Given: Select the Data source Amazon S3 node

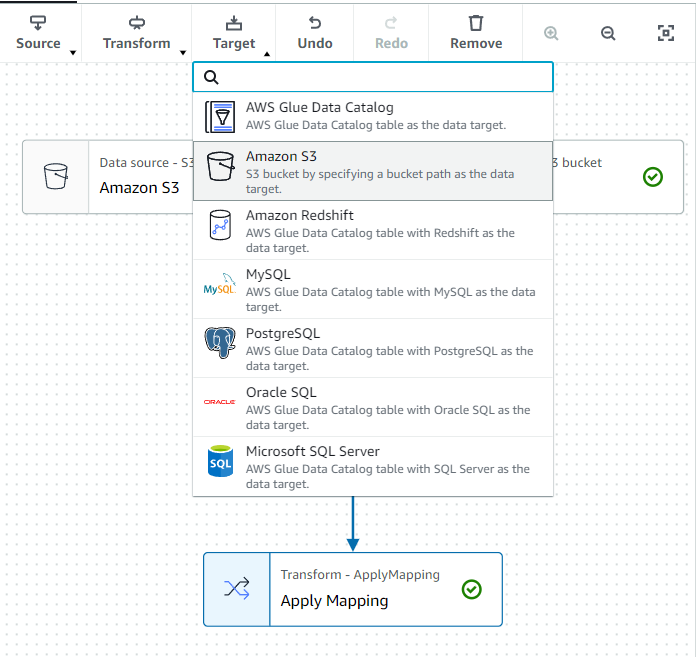Looking at the screenshot, I should [108, 177].
